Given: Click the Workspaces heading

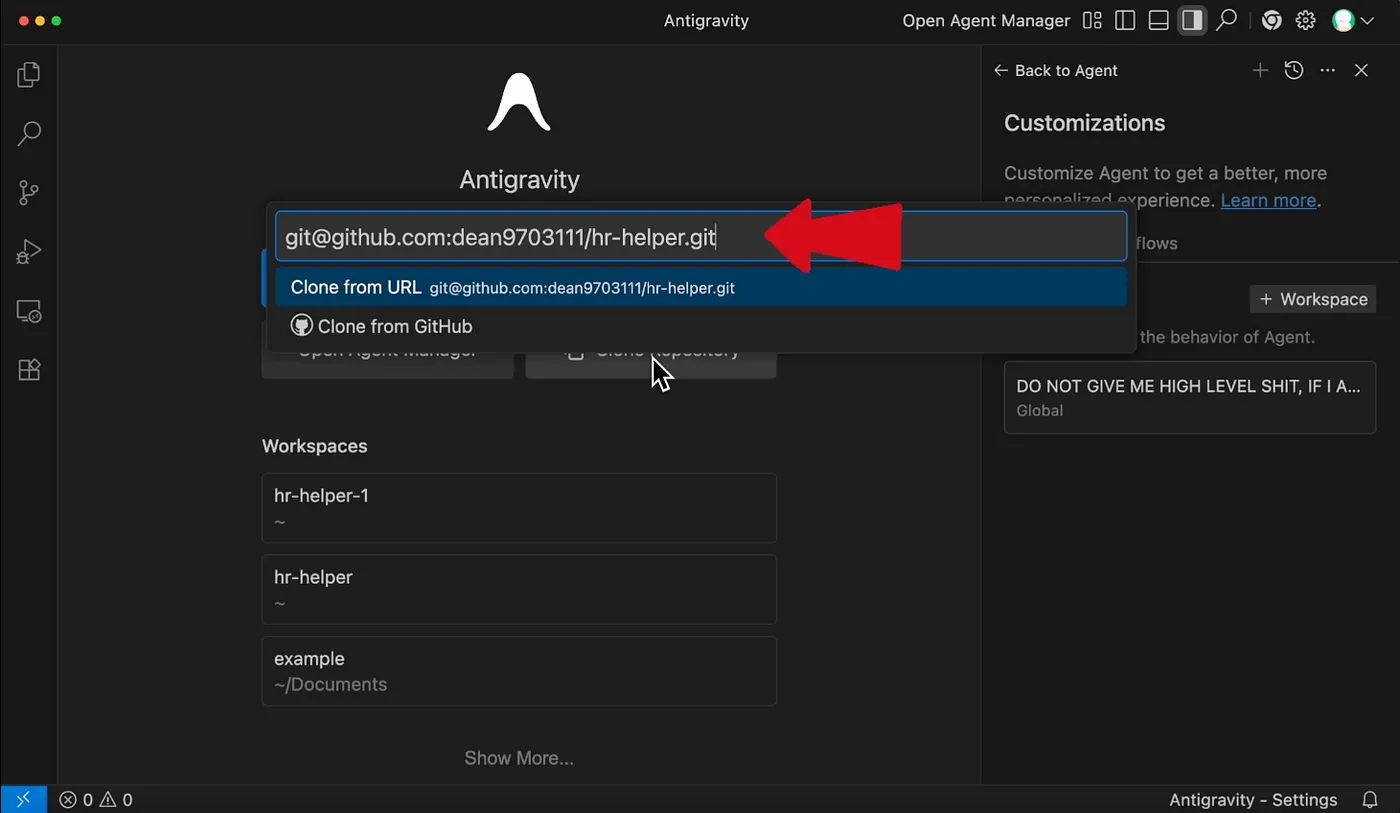Looking at the screenshot, I should coord(314,446).
